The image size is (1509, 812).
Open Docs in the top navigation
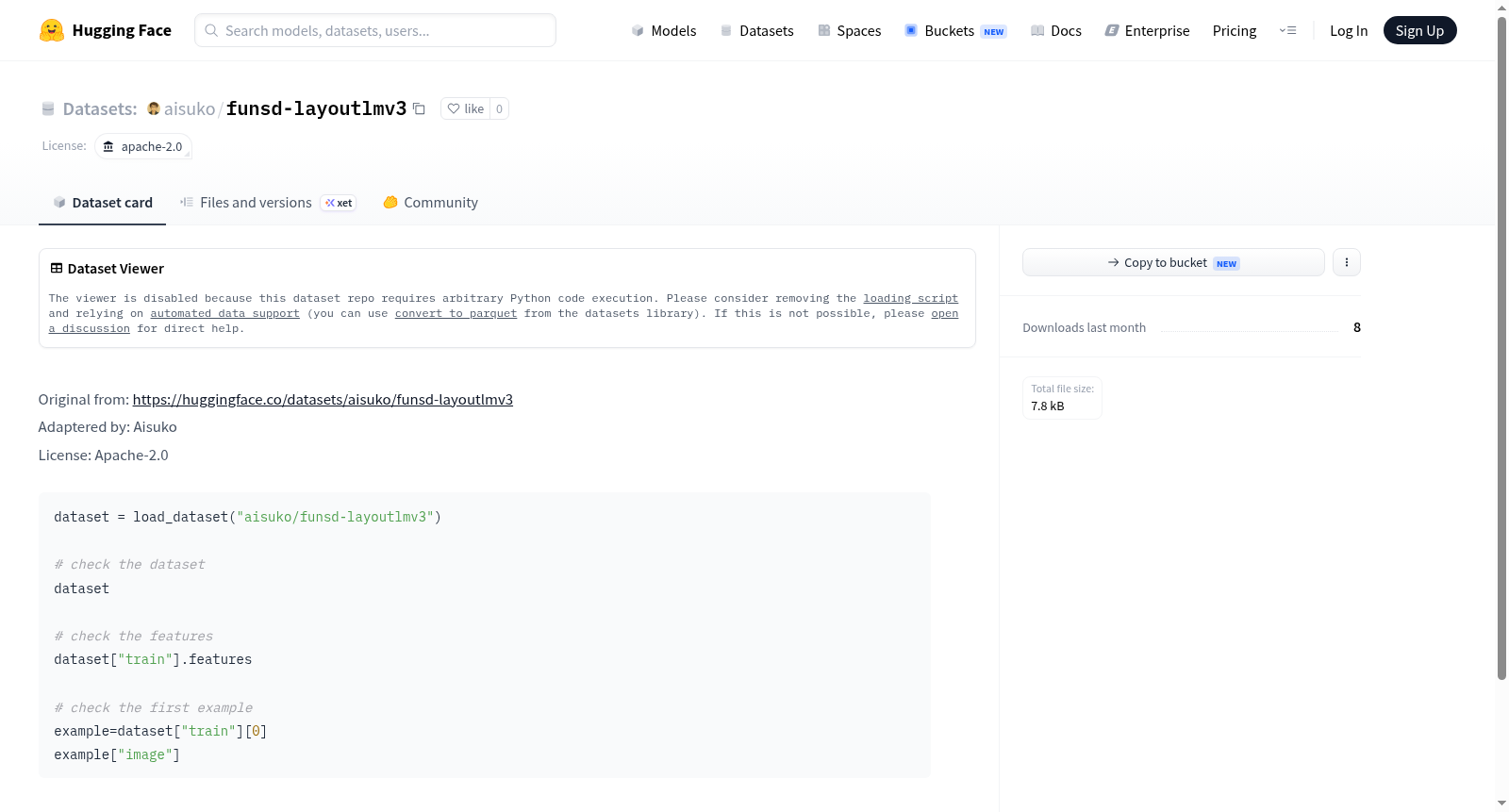(1056, 31)
